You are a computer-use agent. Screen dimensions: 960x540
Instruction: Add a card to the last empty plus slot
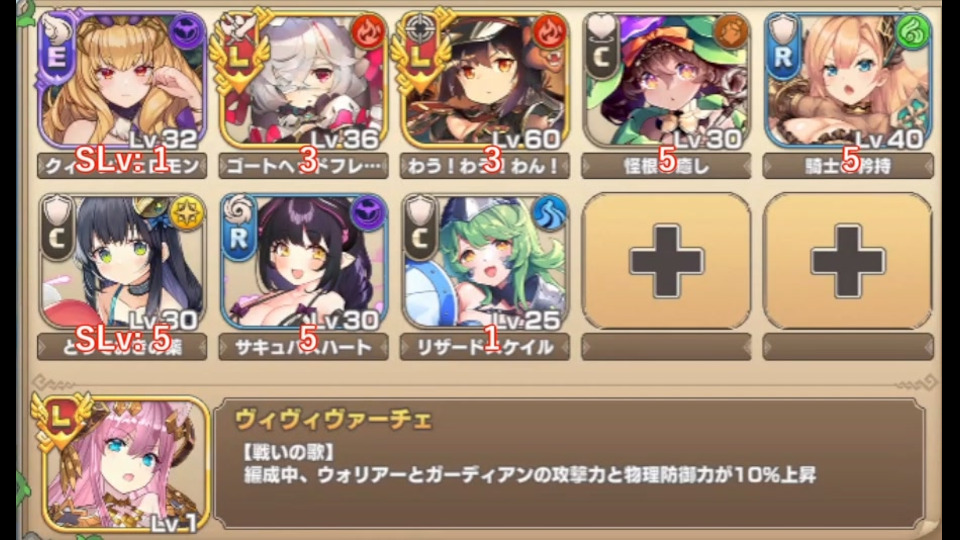coord(848,262)
